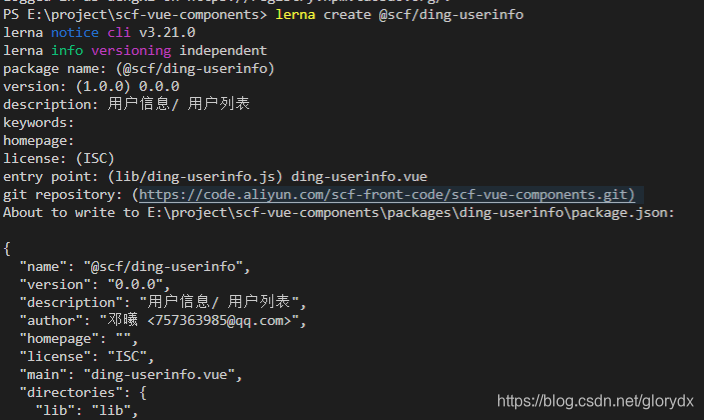Click the JSON '"author"' line with email

(163, 320)
